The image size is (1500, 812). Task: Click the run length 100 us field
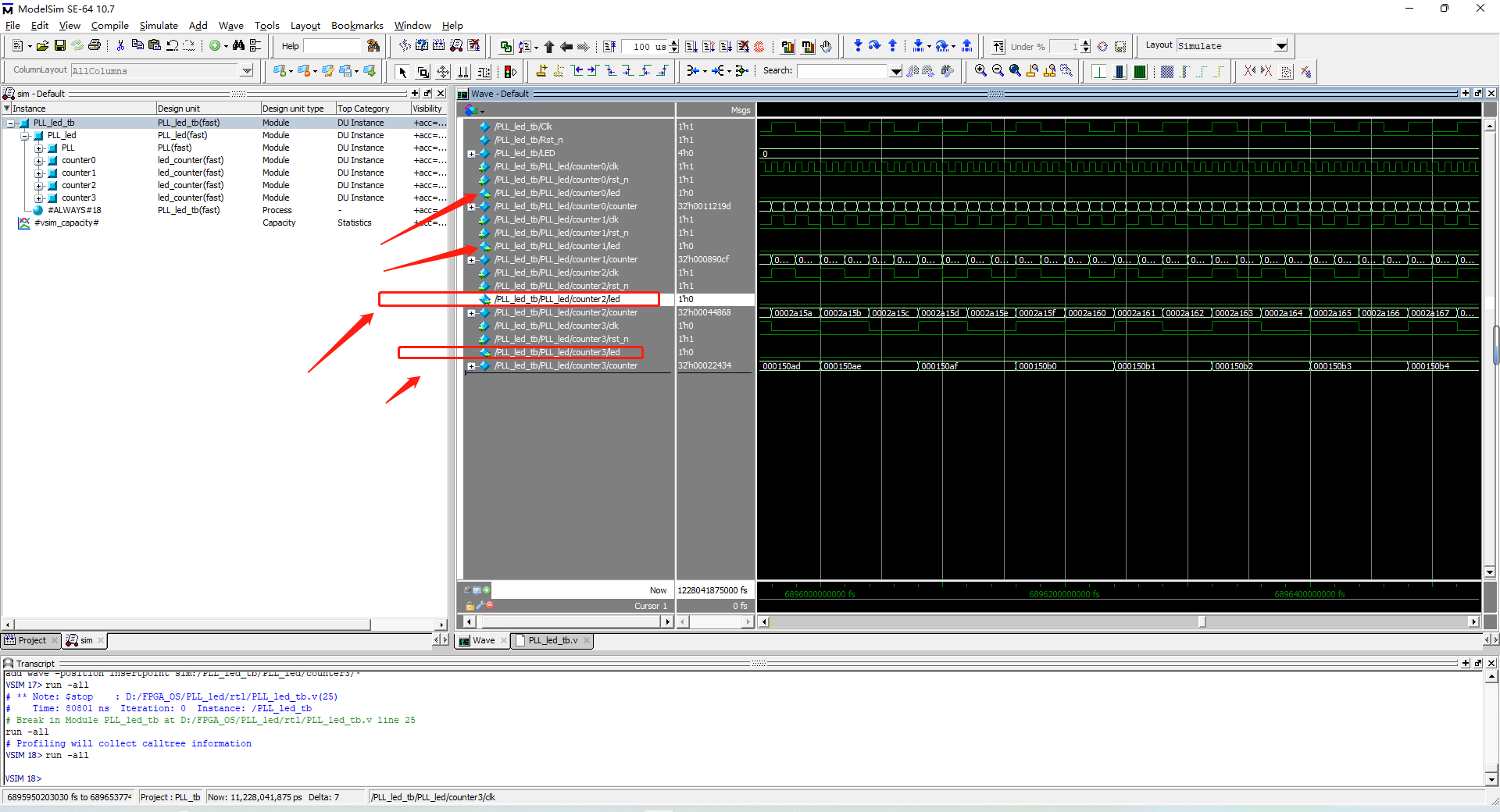645,47
